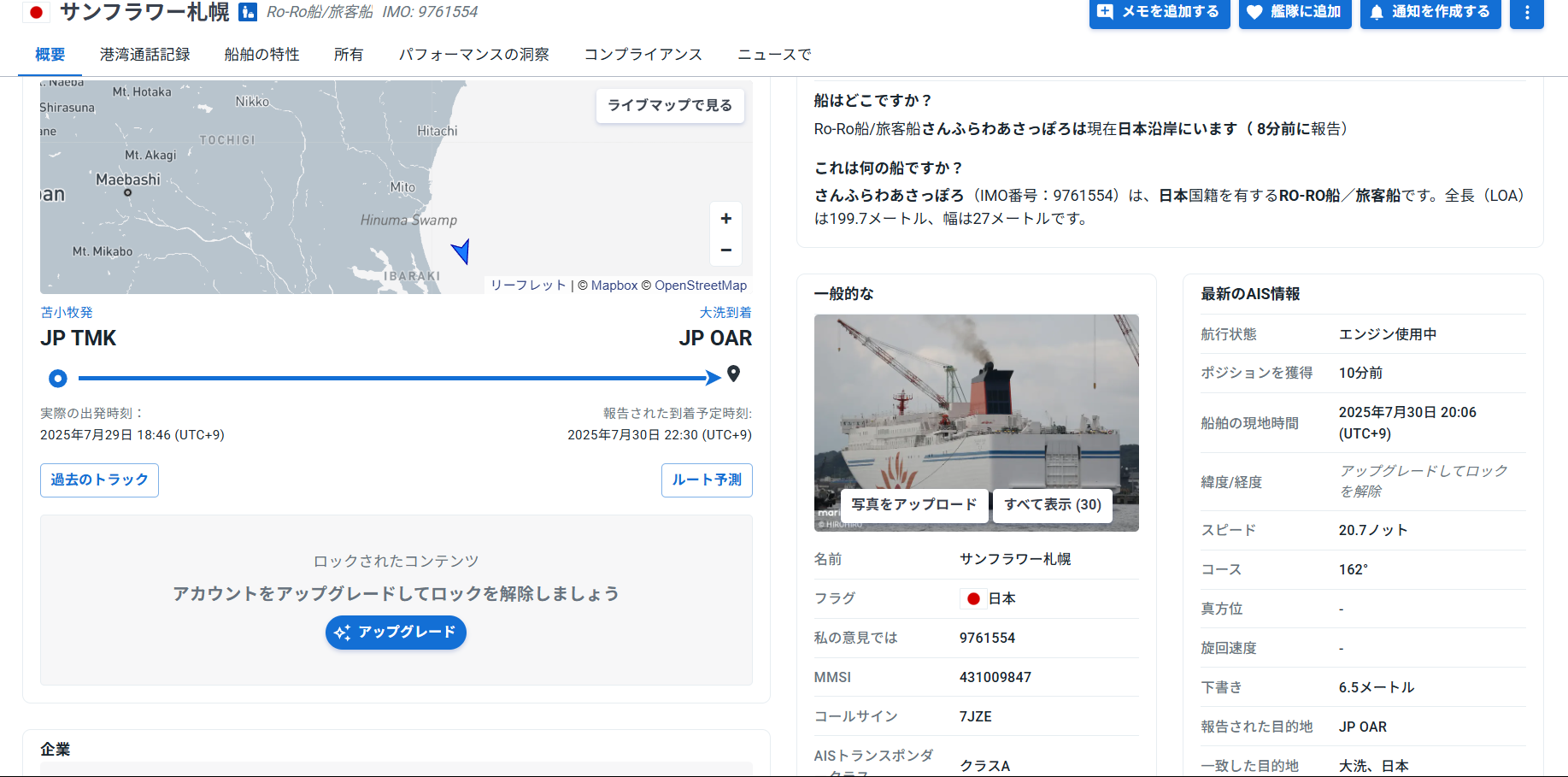This screenshot has height=777, width=1568.
Task: Click the Mito label on the map
Action: tap(402, 187)
